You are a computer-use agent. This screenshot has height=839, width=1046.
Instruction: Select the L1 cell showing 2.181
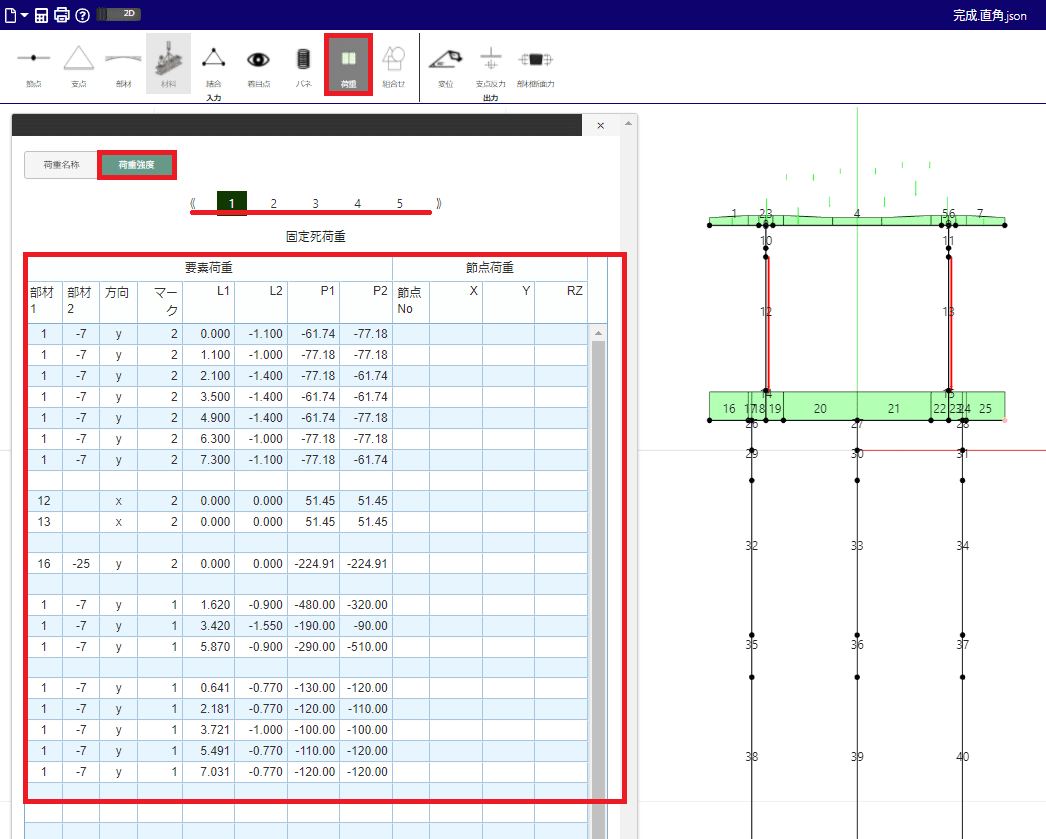(x=209, y=708)
